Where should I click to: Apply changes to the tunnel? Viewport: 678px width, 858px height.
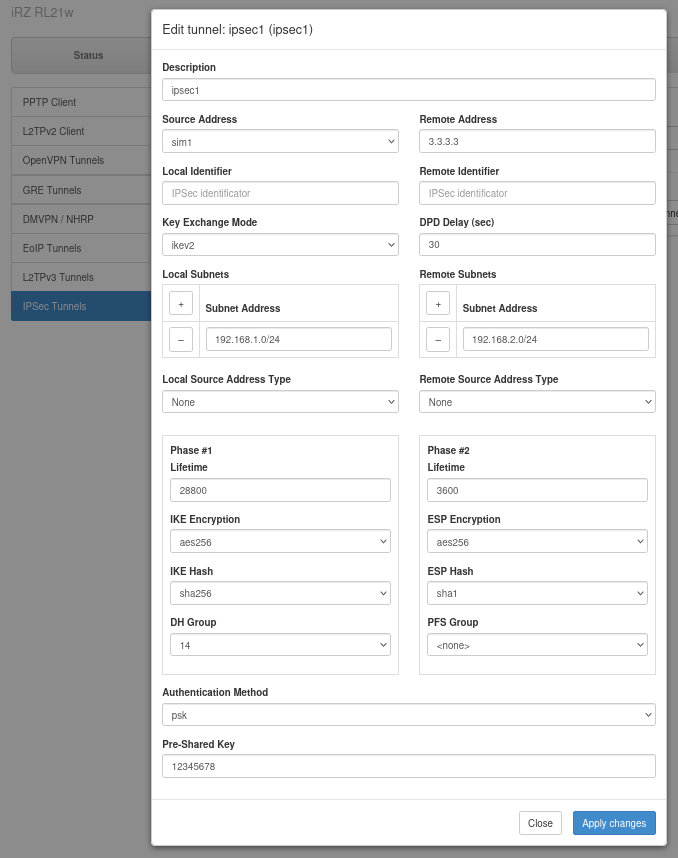[614, 823]
